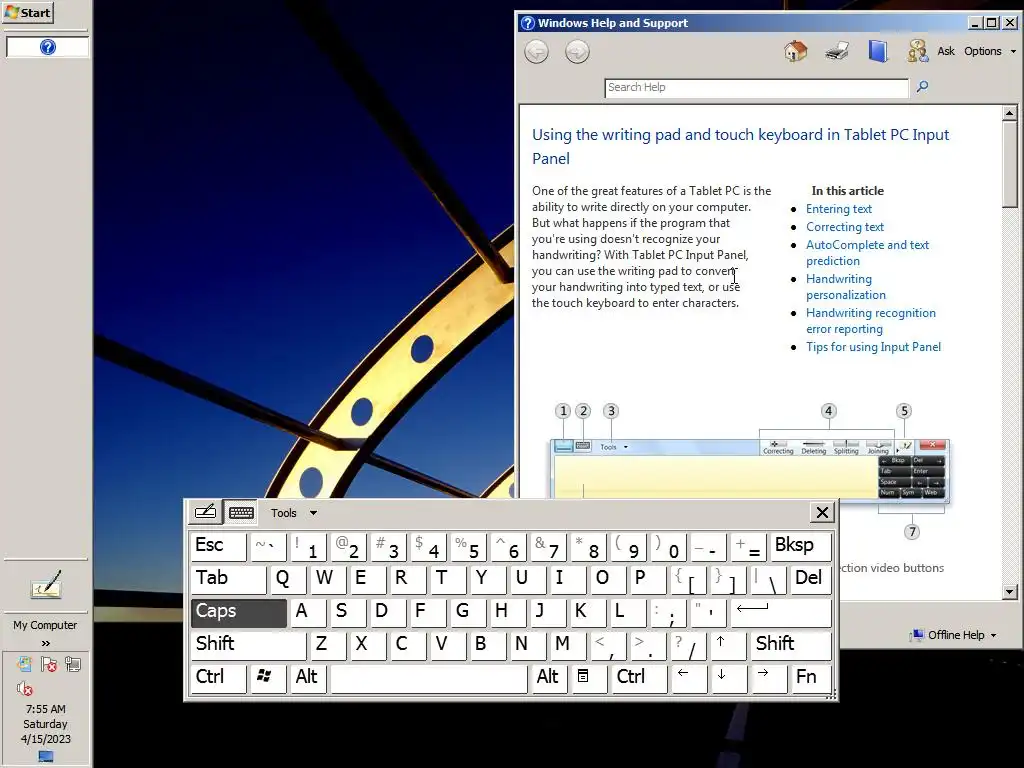Open Browse Help book icon

[x=878, y=51]
